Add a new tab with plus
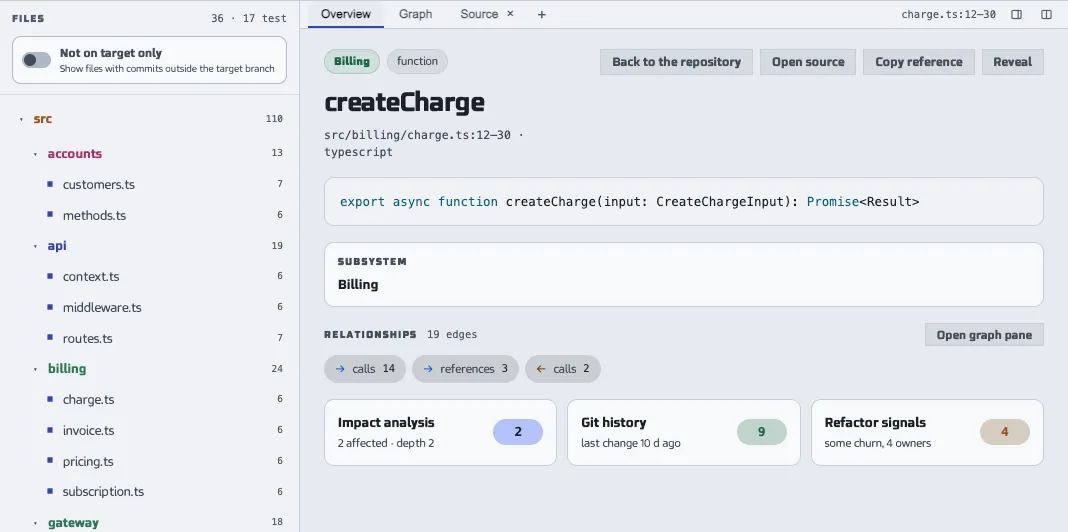Screen dimensions: 1068x532 pyautogui.click(x=541, y=14)
